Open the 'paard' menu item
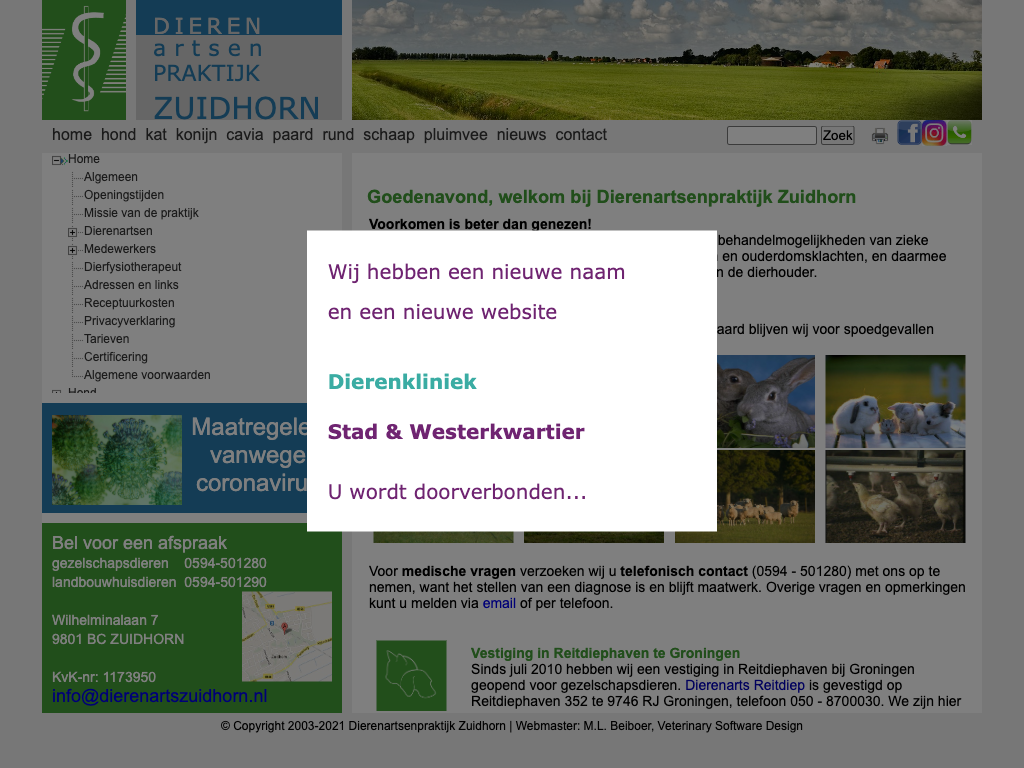Image resolution: width=1024 pixels, height=768 pixels. click(x=293, y=135)
